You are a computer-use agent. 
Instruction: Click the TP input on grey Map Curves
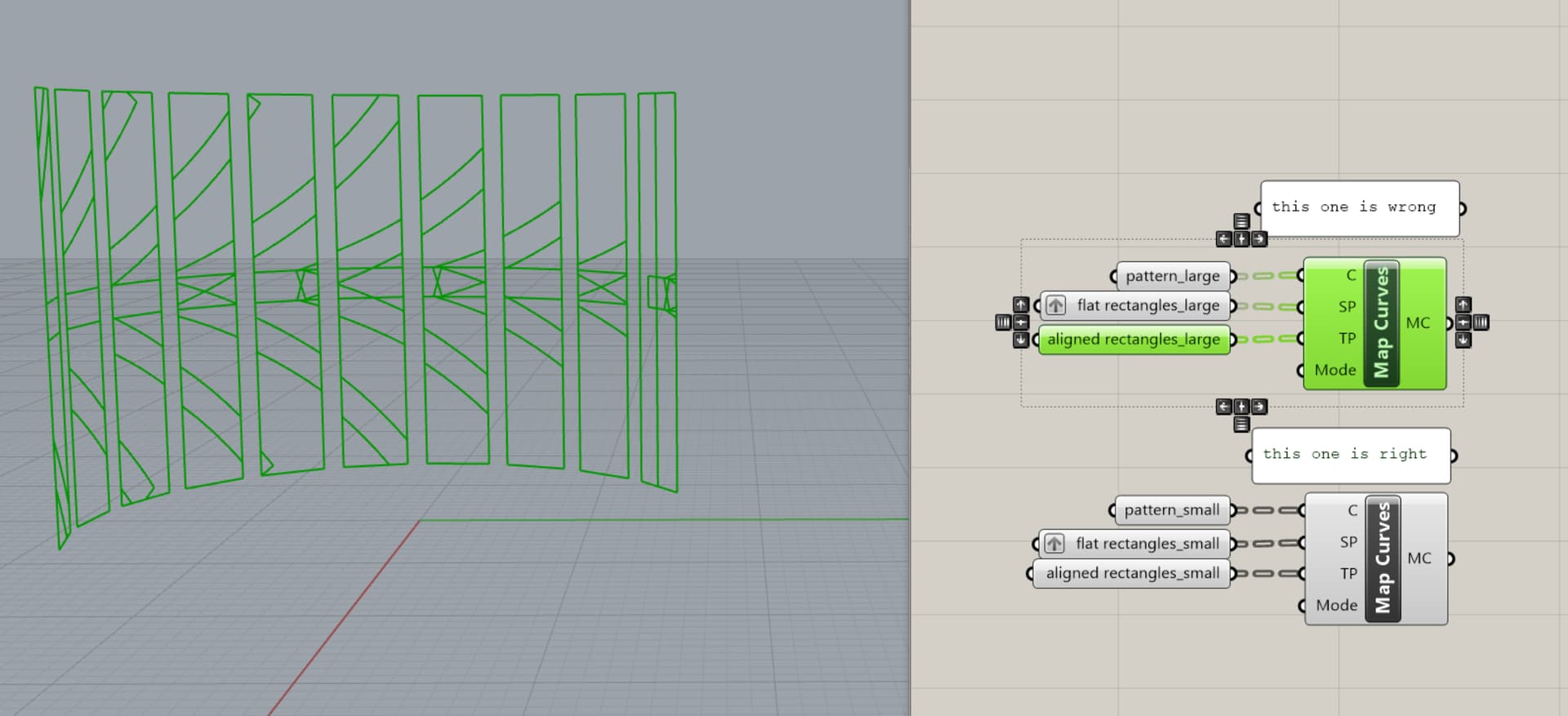click(1348, 574)
